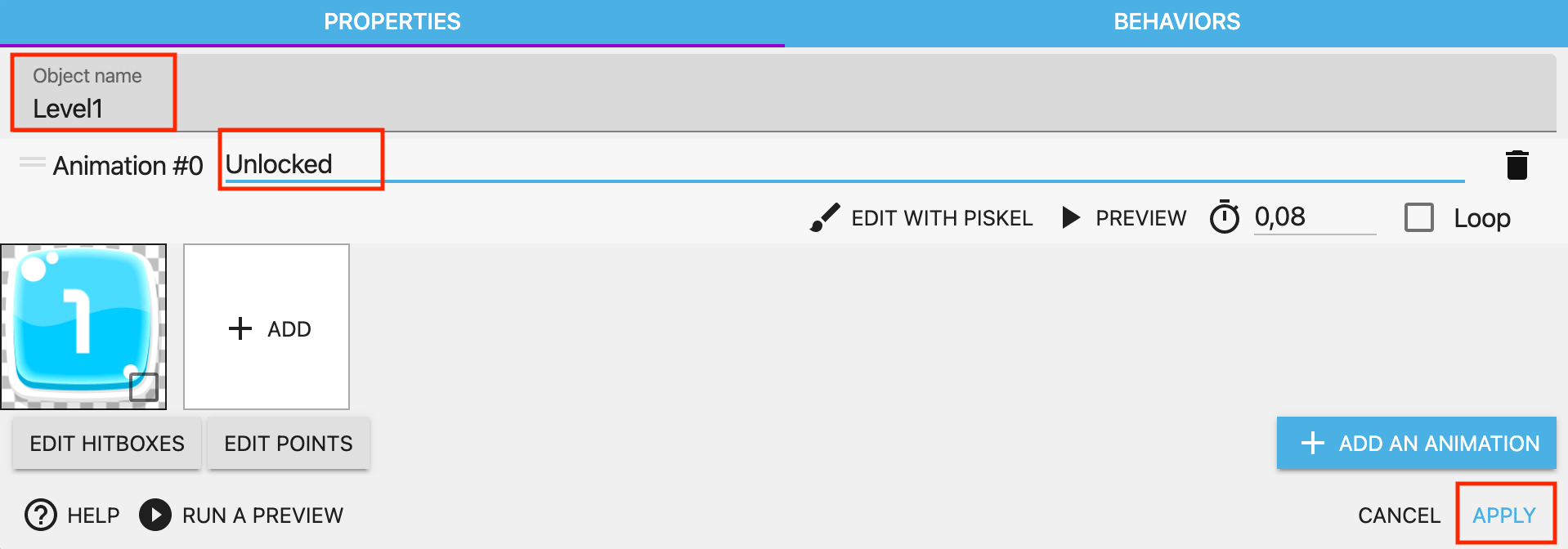Click the Cancel button
The height and width of the screenshot is (549, 1568).
pos(1399,516)
